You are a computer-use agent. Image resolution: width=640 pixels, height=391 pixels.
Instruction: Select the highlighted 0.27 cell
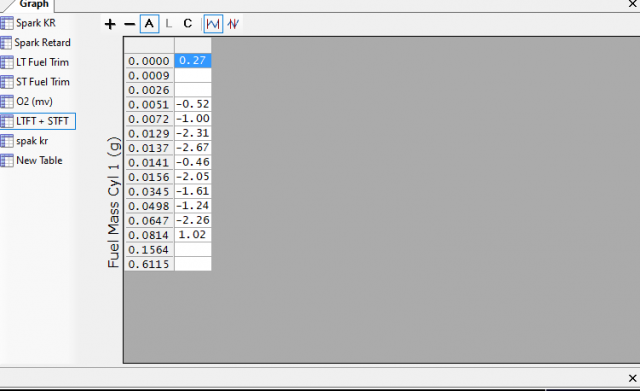pyautogui.click(x=193, y=60)
